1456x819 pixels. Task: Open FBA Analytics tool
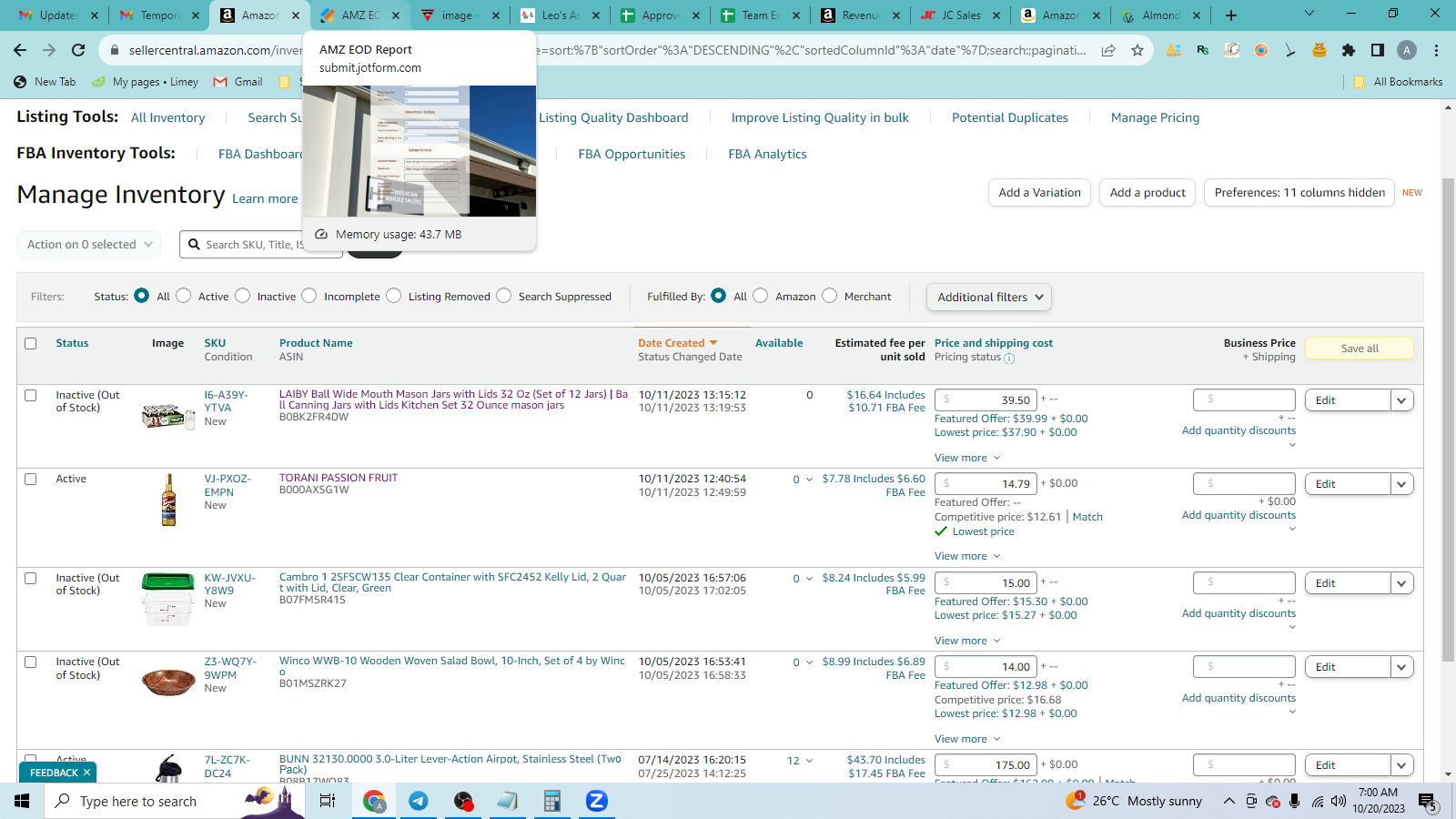coord(767,154)
